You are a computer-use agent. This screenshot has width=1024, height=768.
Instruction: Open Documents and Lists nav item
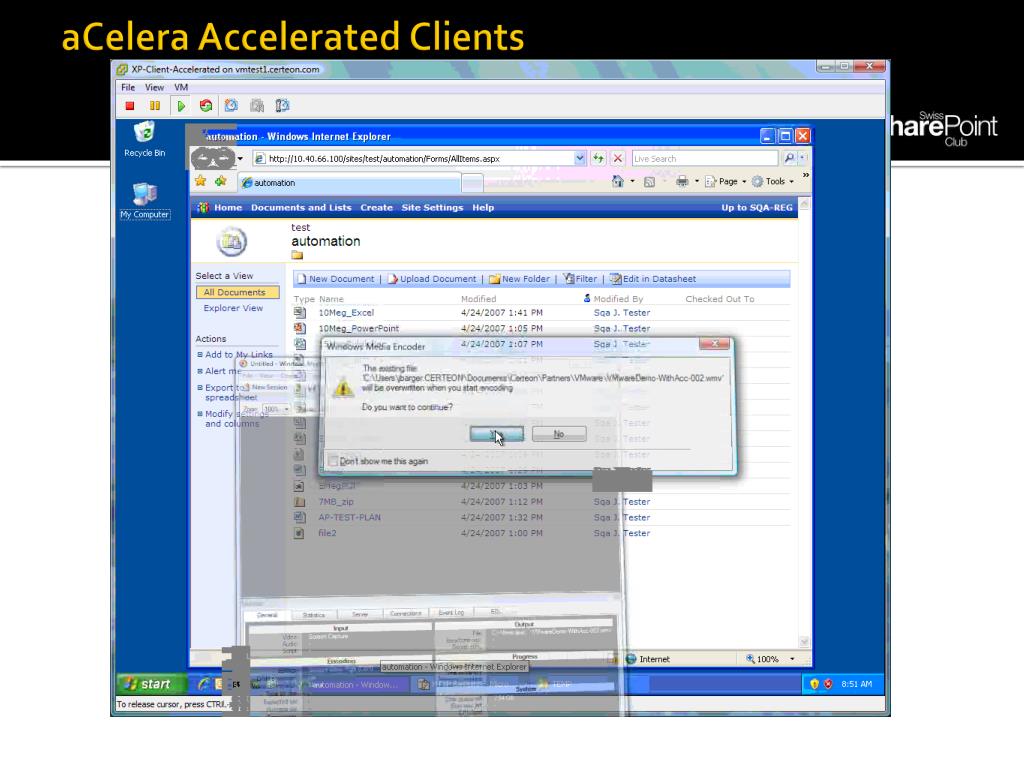pos(301,208)
